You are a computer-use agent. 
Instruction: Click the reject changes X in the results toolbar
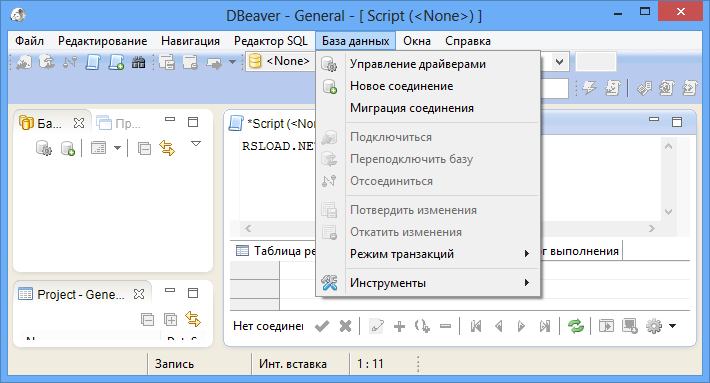345,326
